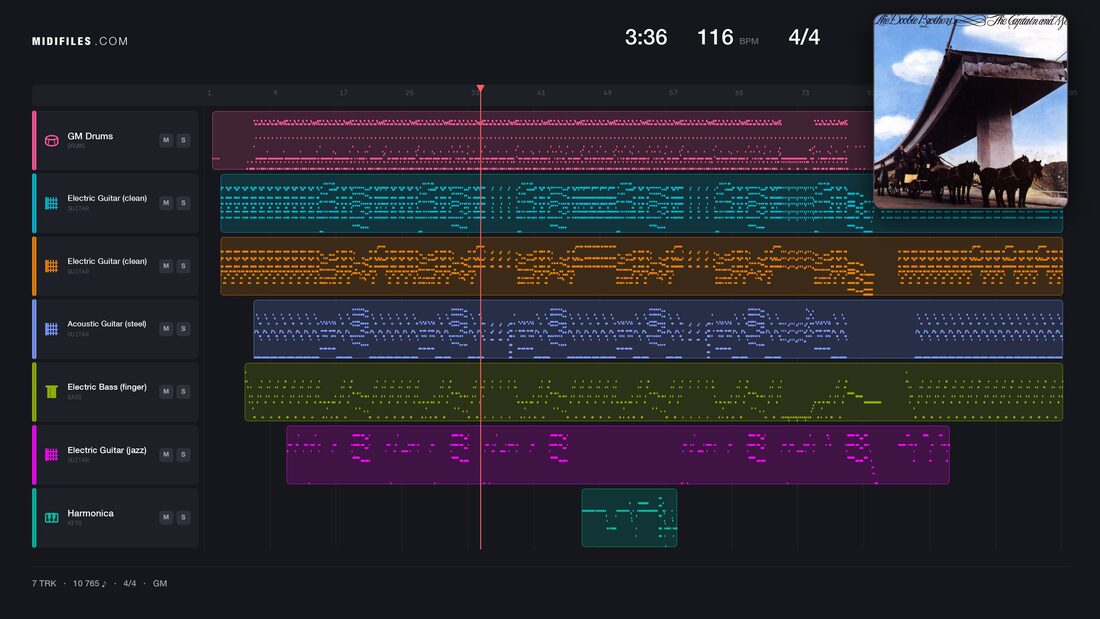Click the 3:36 duration display
Screen dimensions: 1100x619
pyautogui.click(x=646, y=37)
